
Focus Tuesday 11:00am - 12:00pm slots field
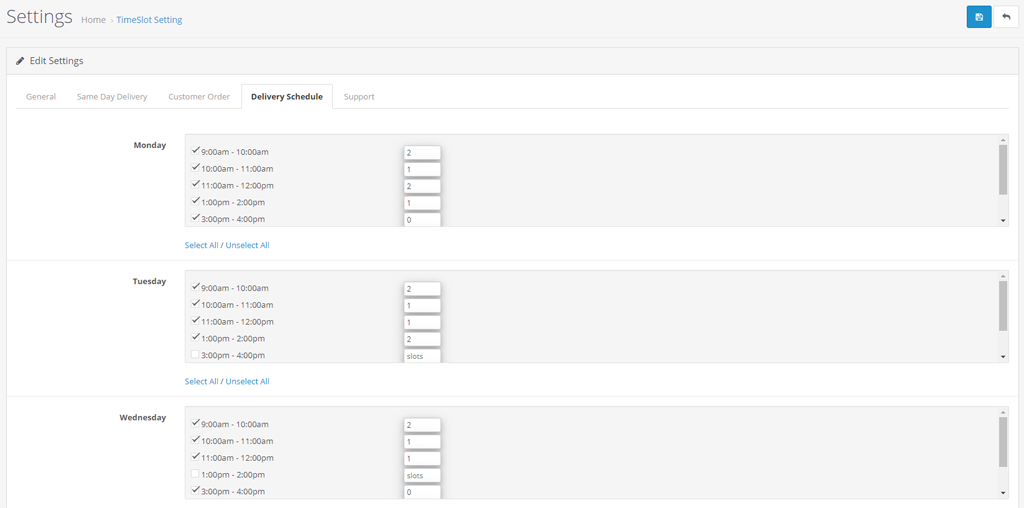coord(422,323)
